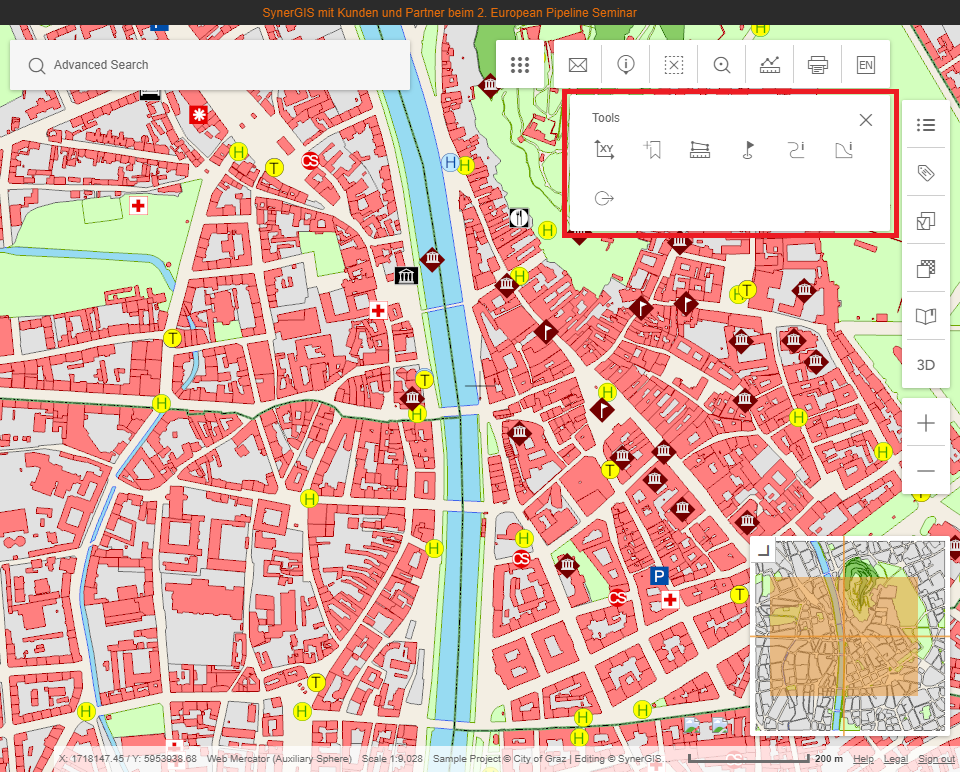Click the Sign out link
This screenshot has height=772, width=960.
click(x=937, y=759)
